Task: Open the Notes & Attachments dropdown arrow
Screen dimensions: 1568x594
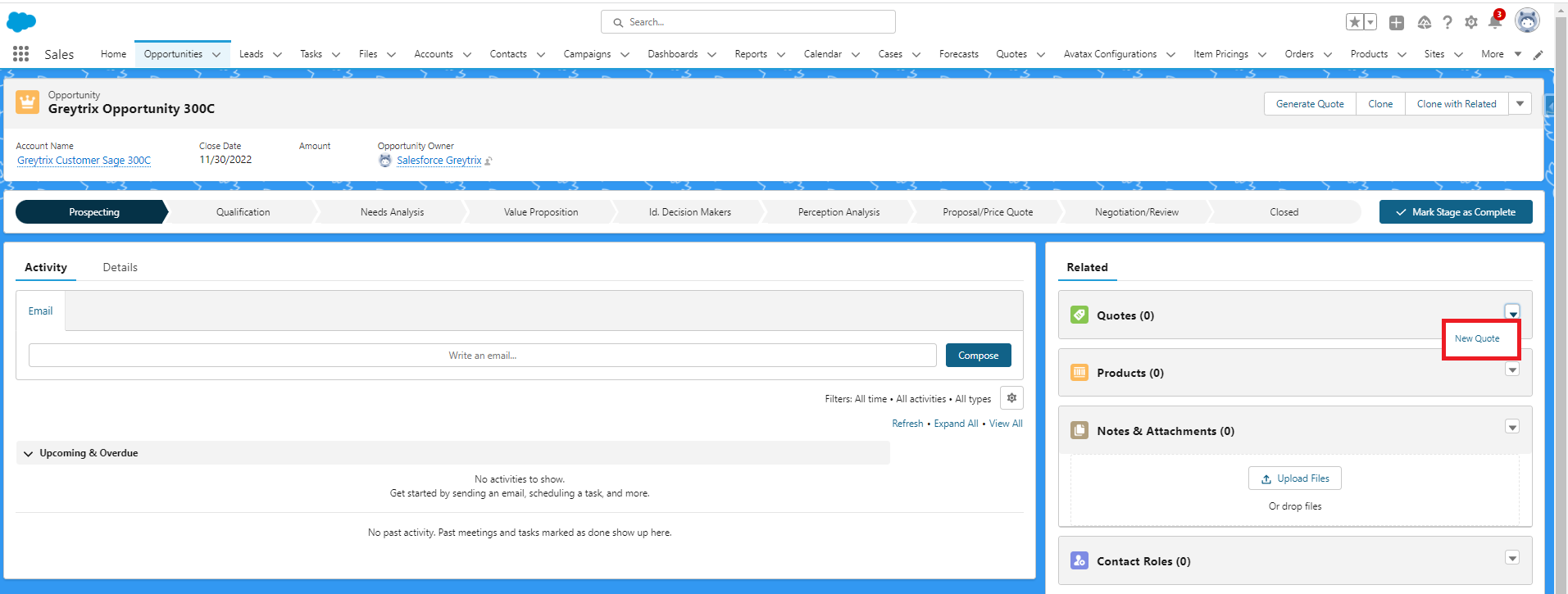Action: click(x=1512, y=427)
